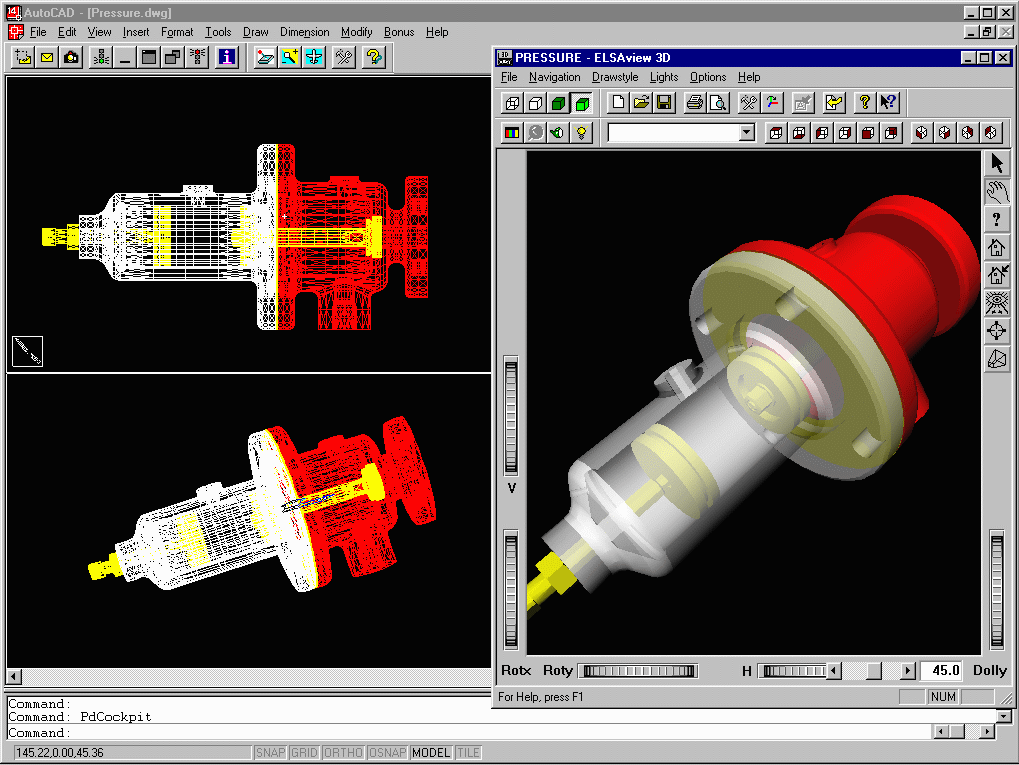Click the 45.0 camera angle field
The height and width of the screenshot is (765, 1019).
pos(940,671)
